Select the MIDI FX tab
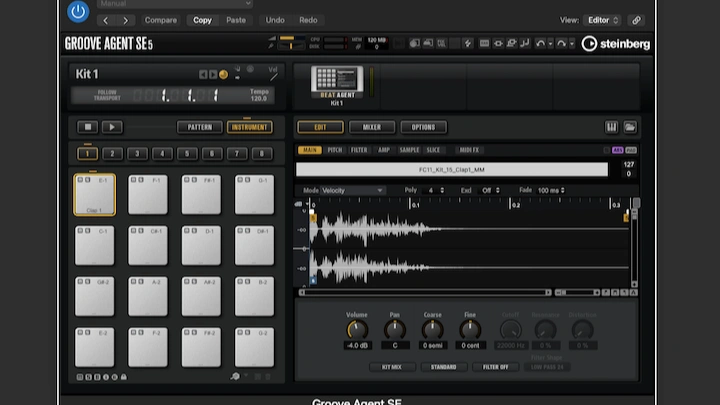Viewport: 720px width, 405px height. (x=469, y=150)
